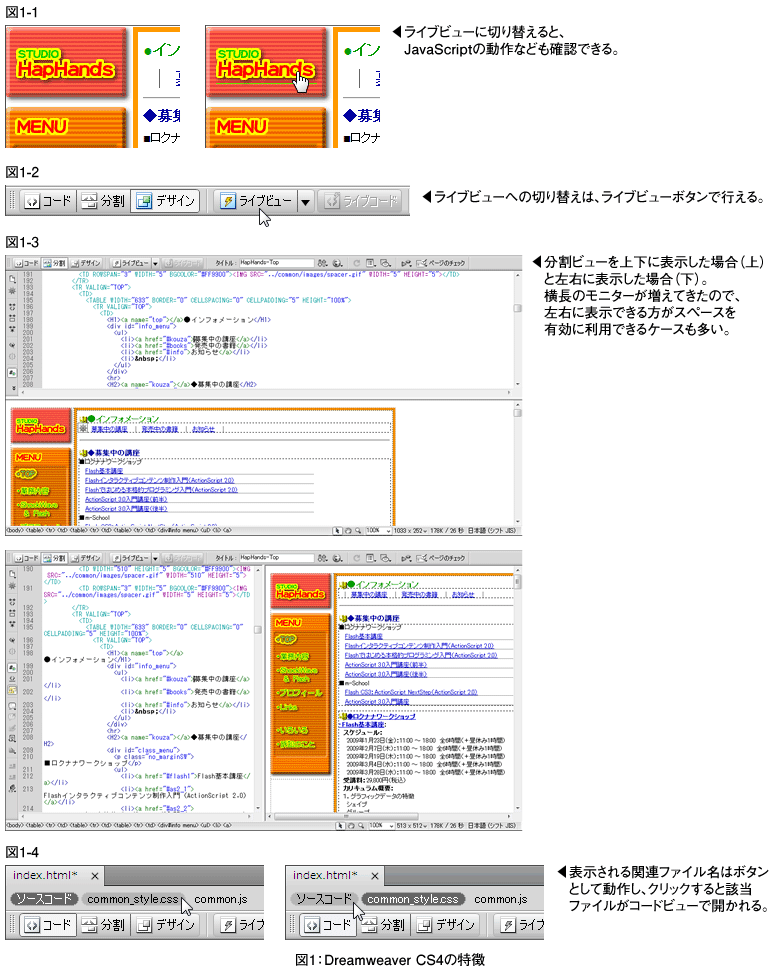Open File Management icon in upper window toolbar
Screen dimensions: 780x970
(322, 263)
